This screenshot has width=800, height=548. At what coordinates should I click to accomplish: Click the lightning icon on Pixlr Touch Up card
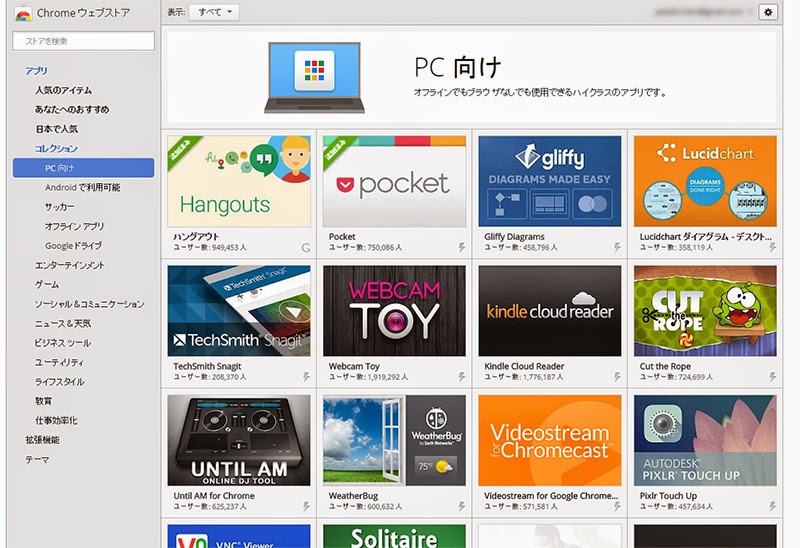tap(773, 507)
